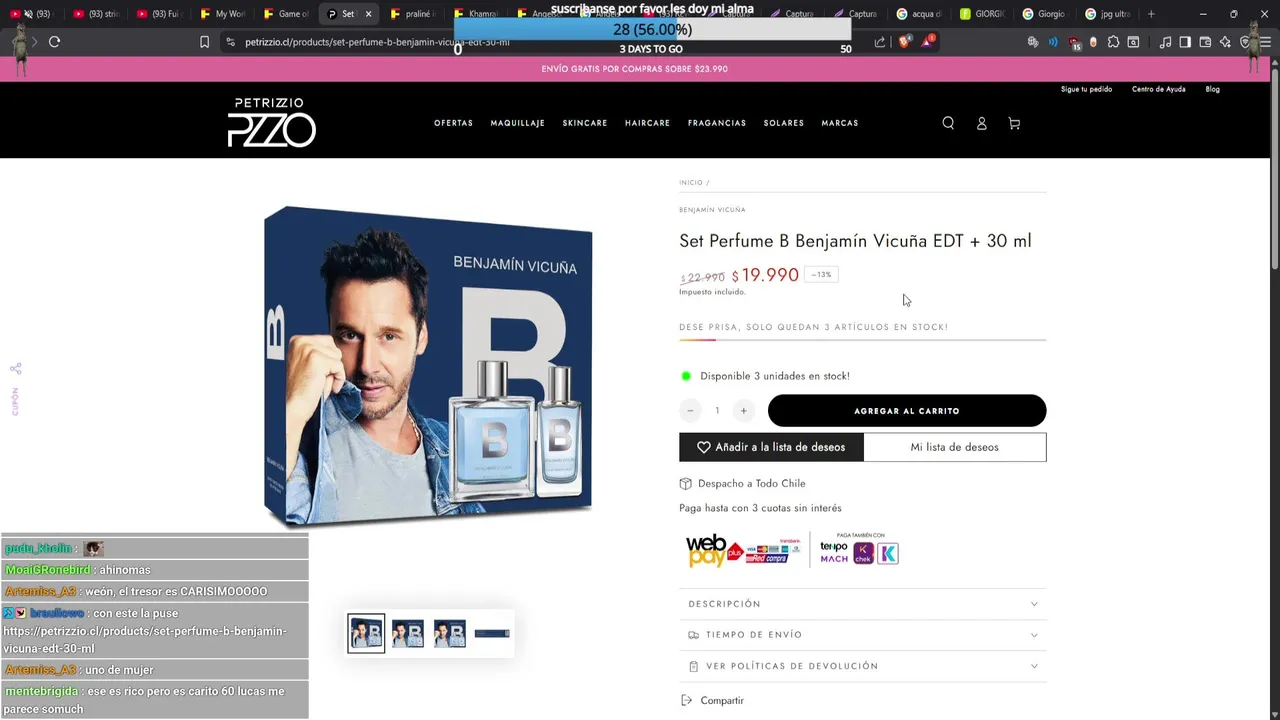Open Brave Rewards triangle icon
The image size is (1280, 720).
928,42
